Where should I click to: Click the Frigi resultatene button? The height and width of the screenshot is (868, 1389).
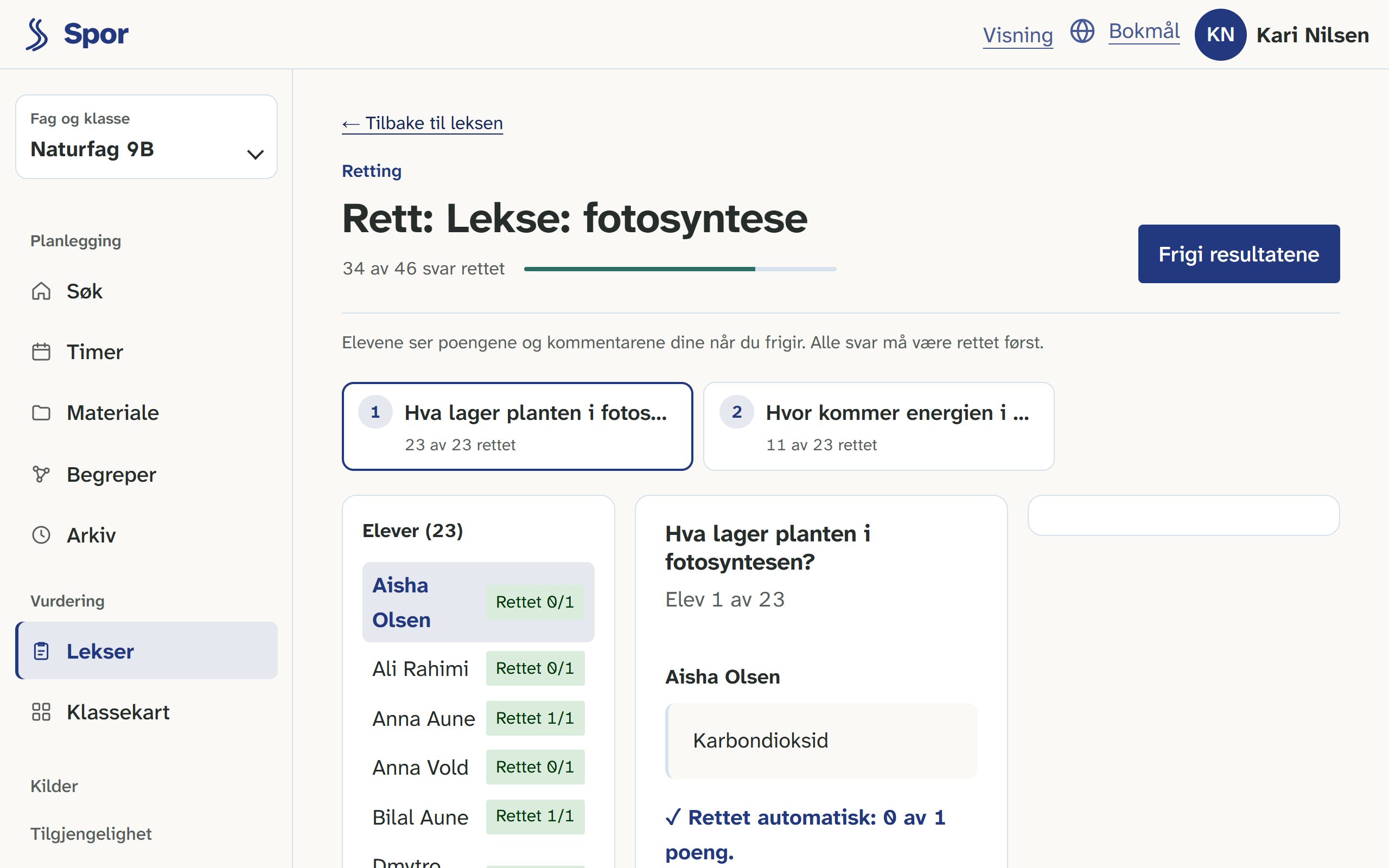tap(1239, 254)
